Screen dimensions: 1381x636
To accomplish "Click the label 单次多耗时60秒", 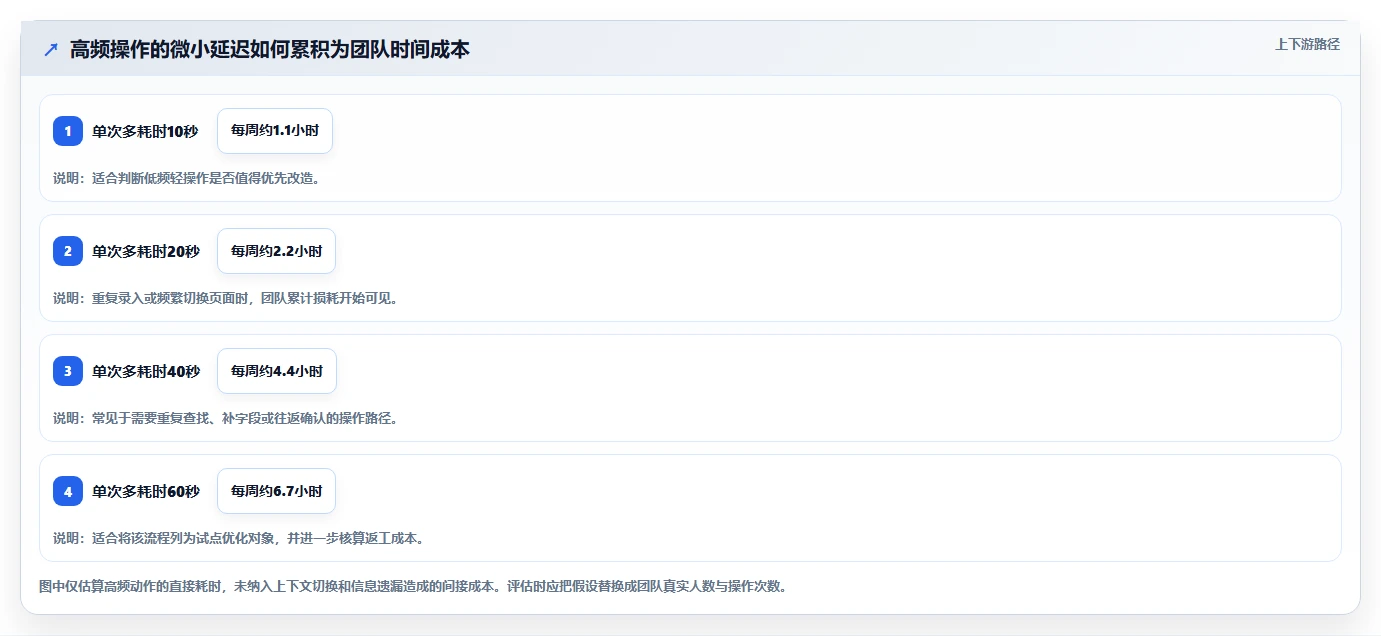I will coord(146,491).
